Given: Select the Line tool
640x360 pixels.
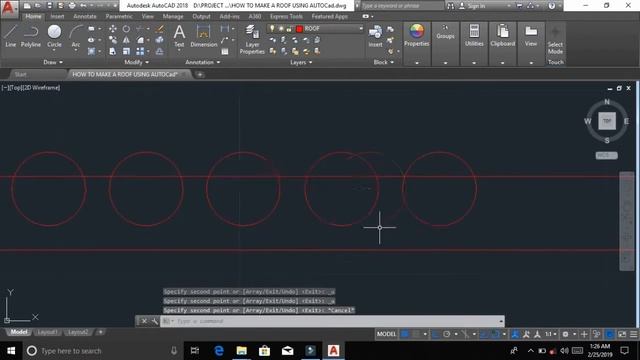Looking at the screenshot, I should 11,36.
